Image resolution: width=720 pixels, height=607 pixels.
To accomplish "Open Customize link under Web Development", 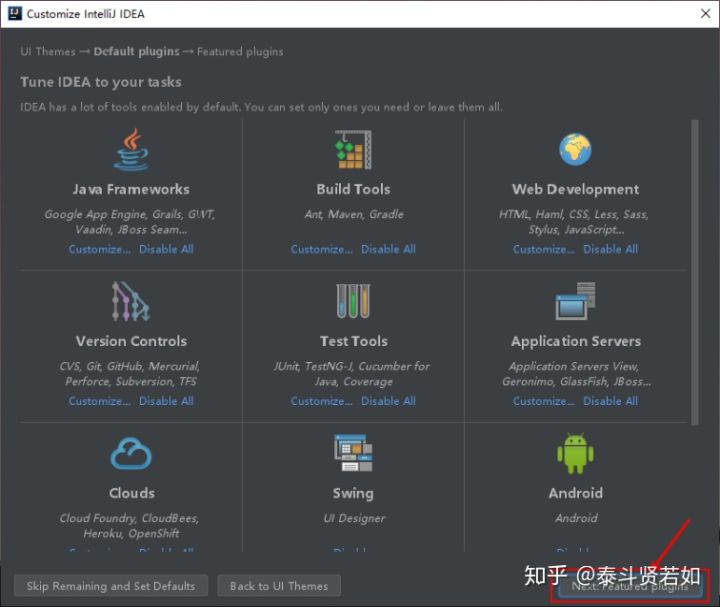I will tap(544, 249).
